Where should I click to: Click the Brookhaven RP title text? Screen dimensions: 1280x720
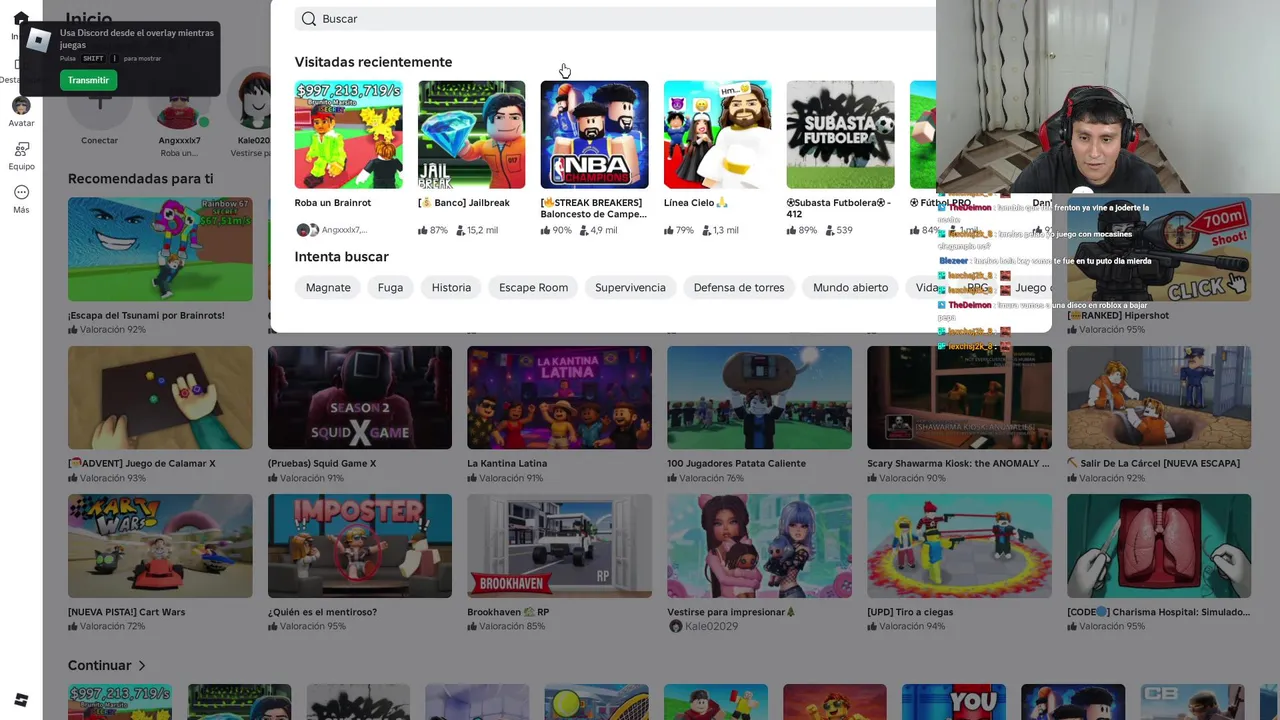(x=508, y=612)
